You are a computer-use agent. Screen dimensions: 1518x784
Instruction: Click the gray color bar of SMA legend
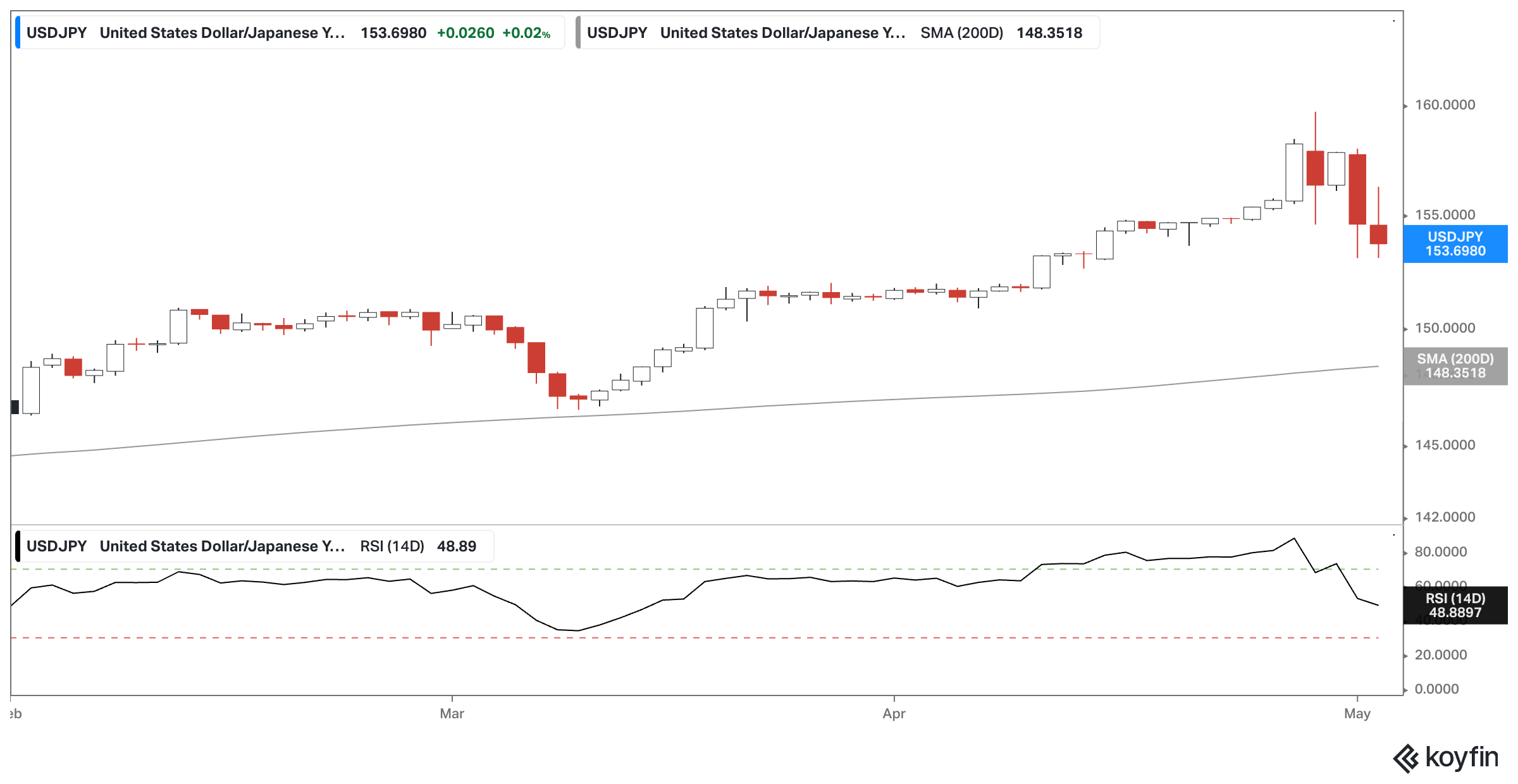coord(578,33)
